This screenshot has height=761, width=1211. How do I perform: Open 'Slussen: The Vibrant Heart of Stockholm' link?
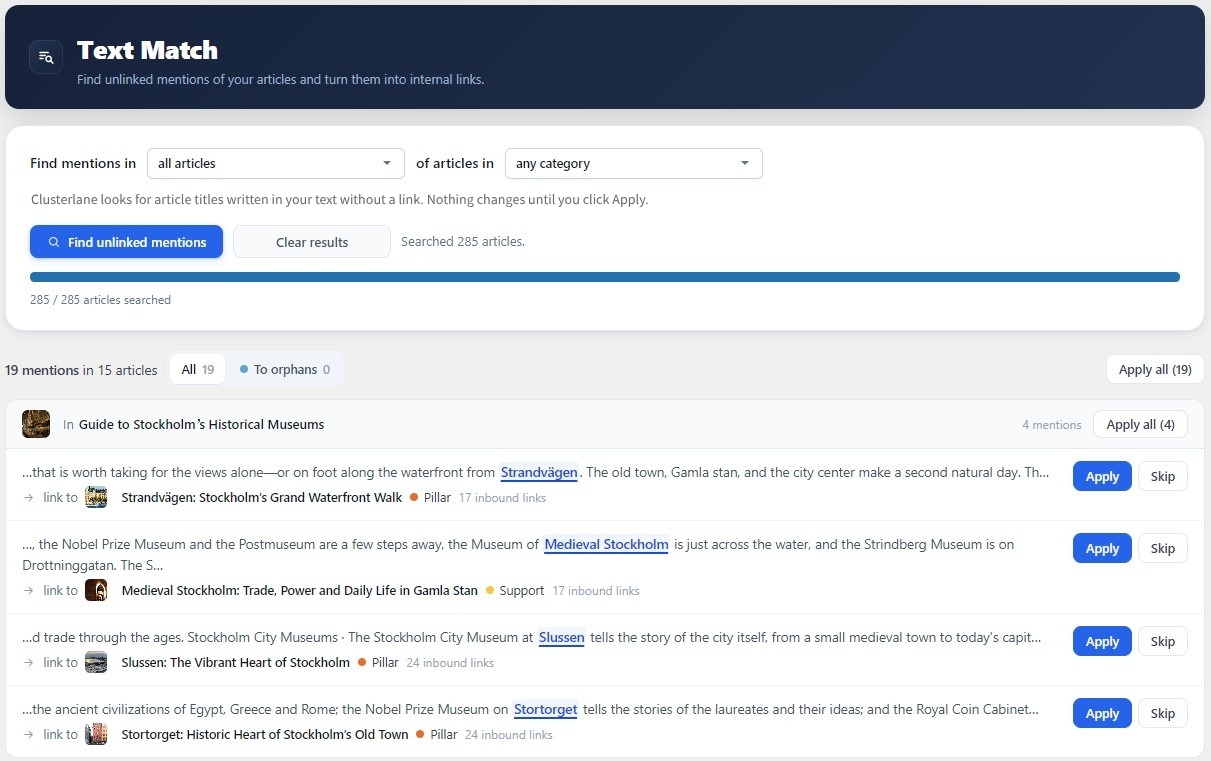pyautogui.click(x=236, y=662)
